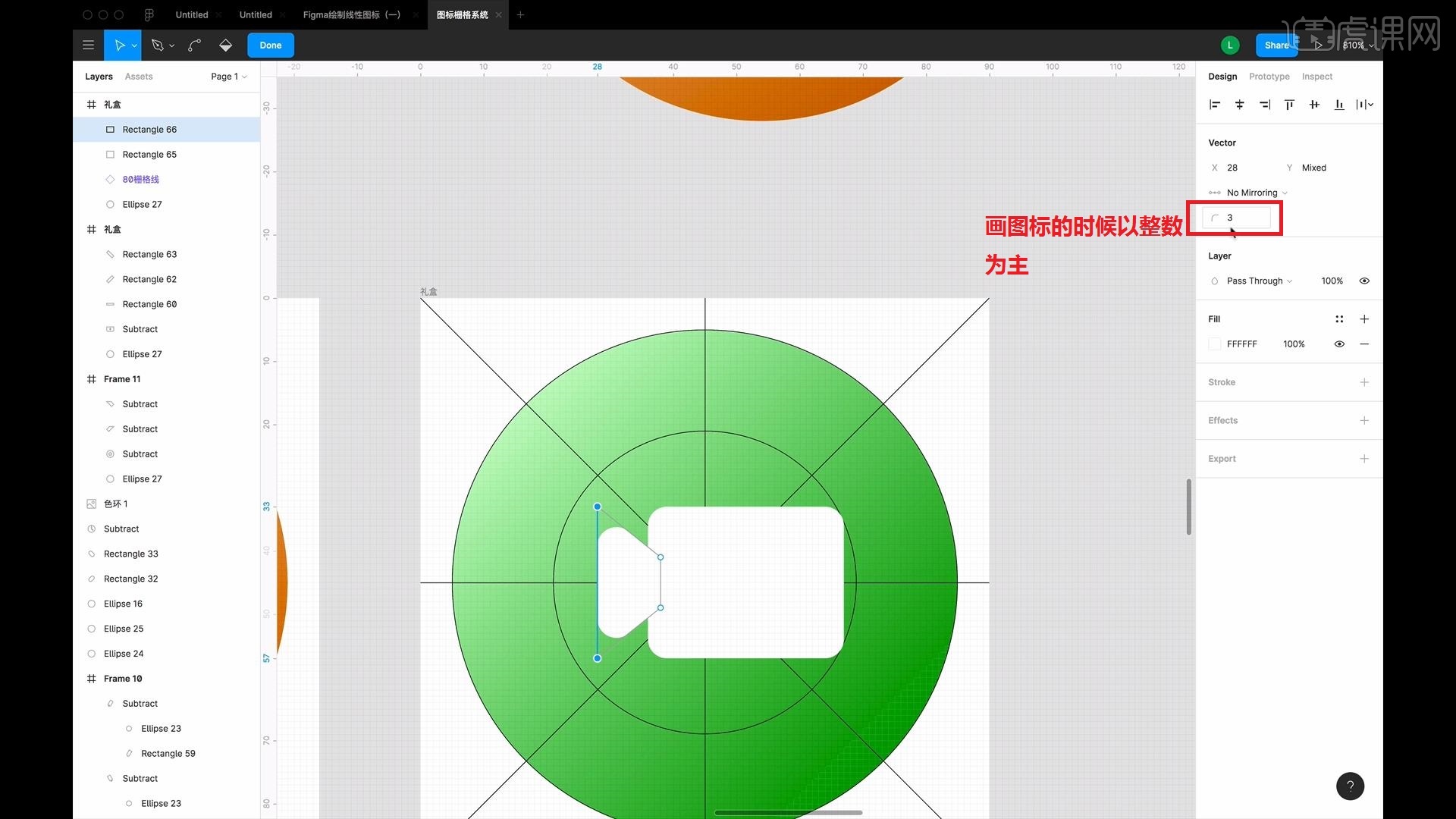Screen dimensions: 1456x819
Task: Select the Ellipse 16 layer
Action: coord(167,604)
